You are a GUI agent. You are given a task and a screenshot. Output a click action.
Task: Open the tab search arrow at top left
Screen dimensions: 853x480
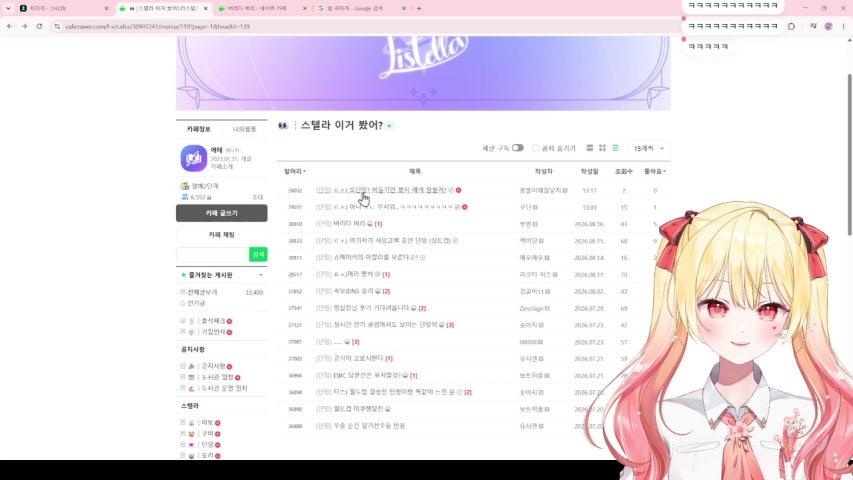click(x=8, y=8)
